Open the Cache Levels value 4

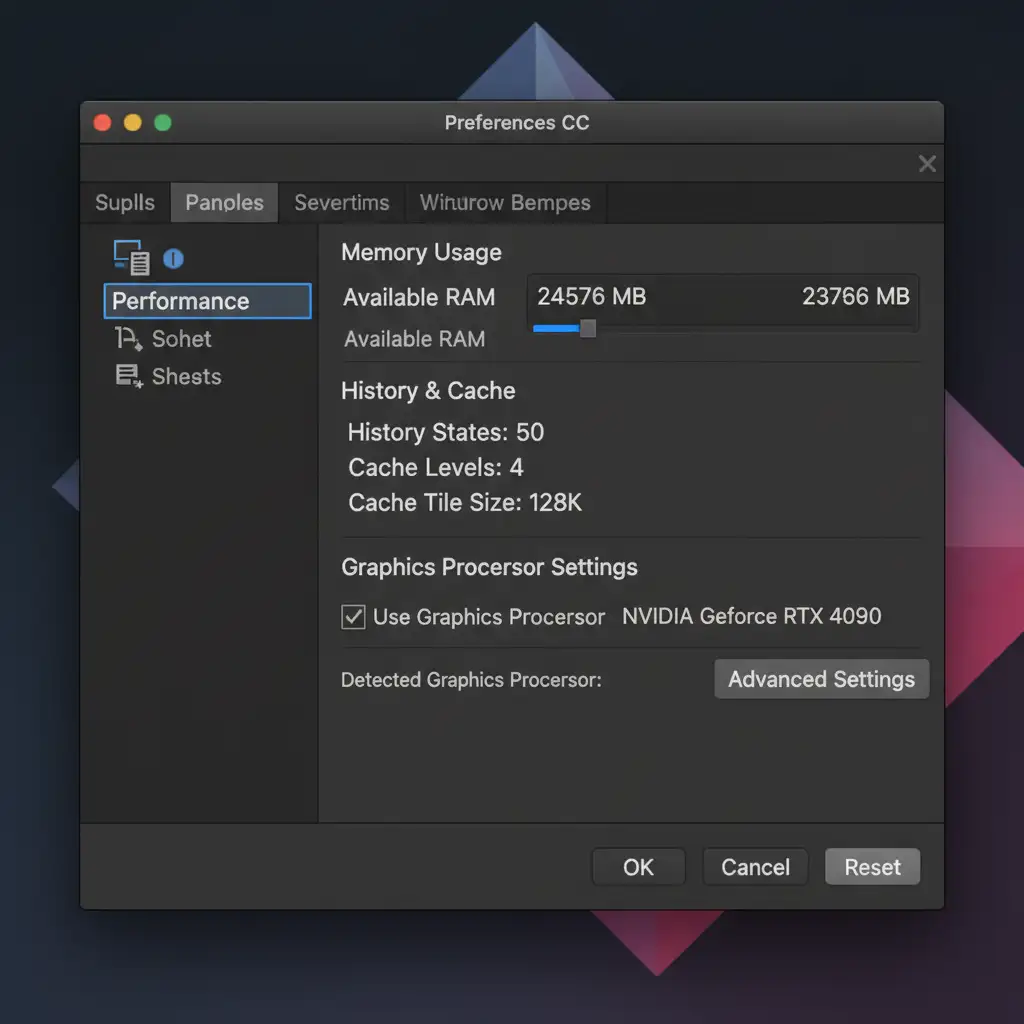(516, 468)
